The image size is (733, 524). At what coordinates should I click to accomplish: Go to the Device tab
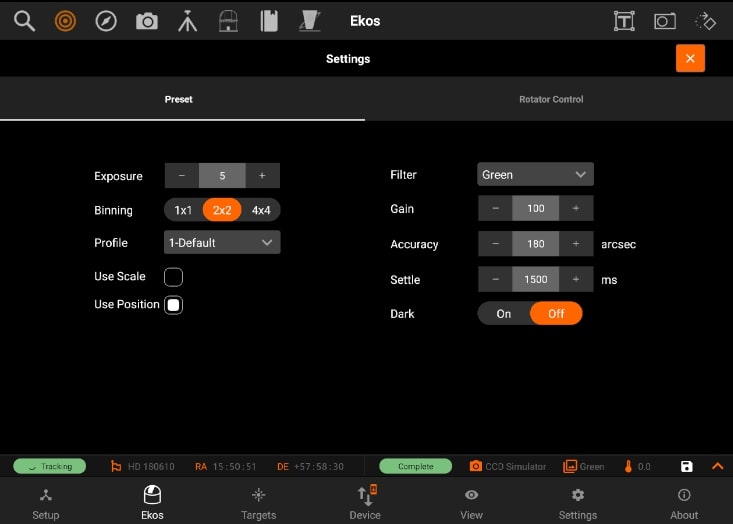pos(365,503)
